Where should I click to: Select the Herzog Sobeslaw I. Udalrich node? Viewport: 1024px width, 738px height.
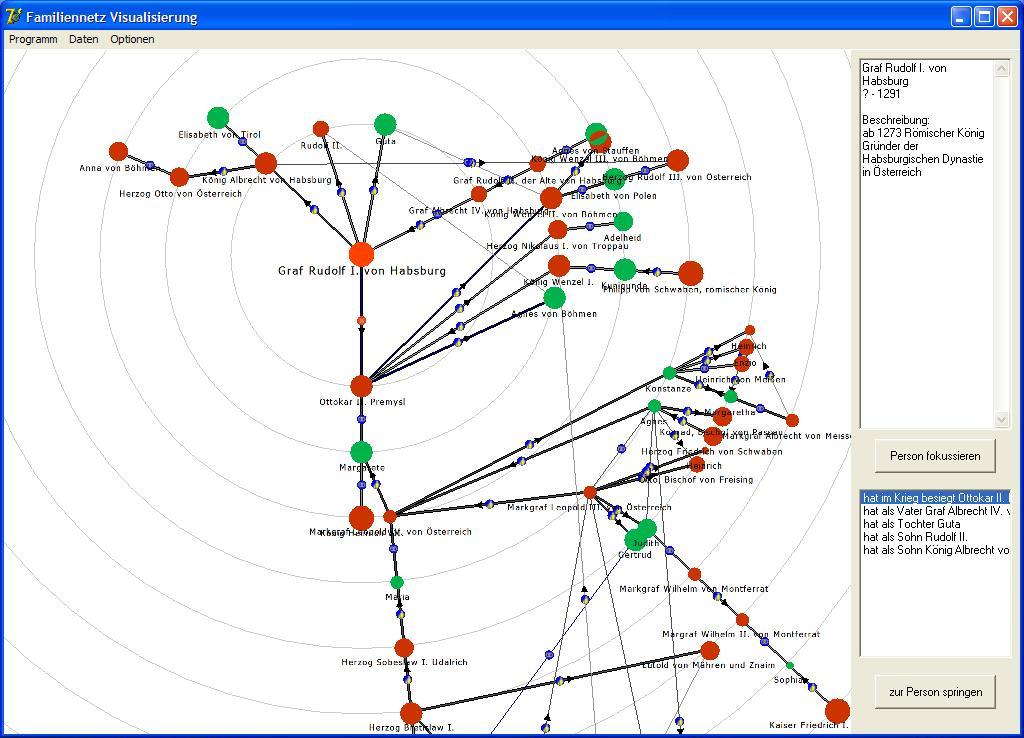click(x=404, y=648)
